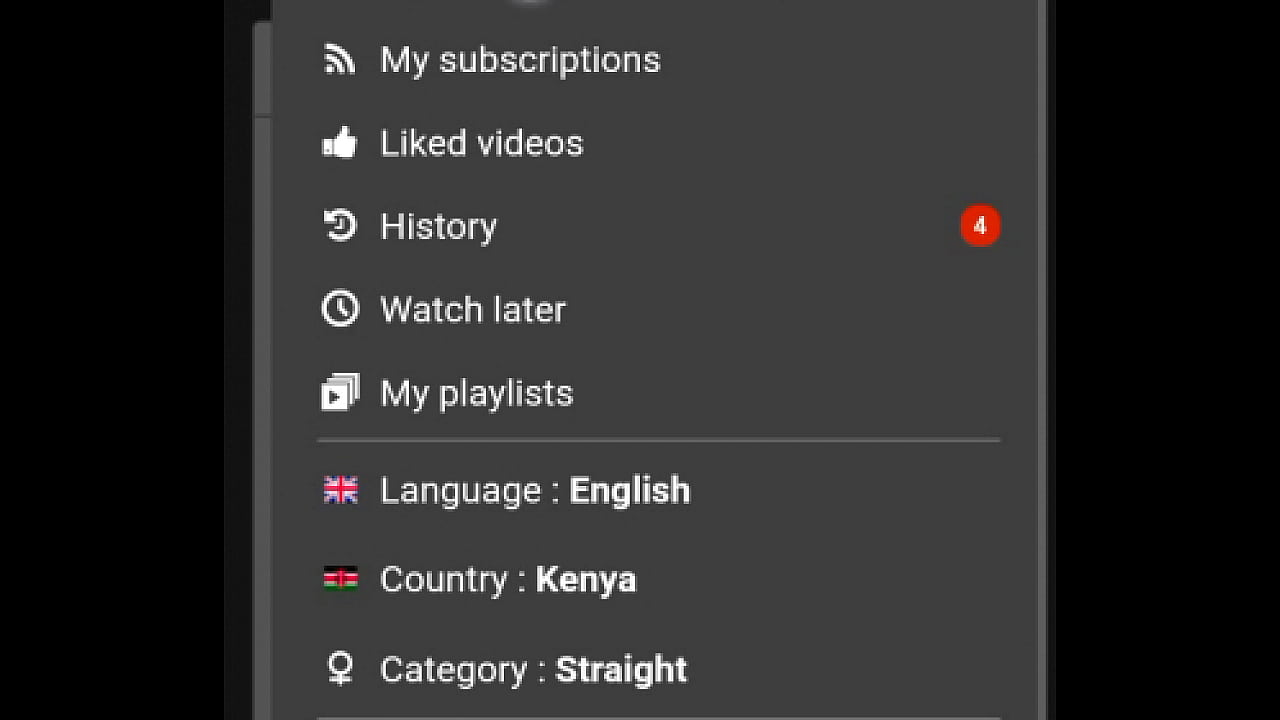Select the clock icon beside Watch later
The height and width of the screenshot is (720, 1280).
coord(340,309)
